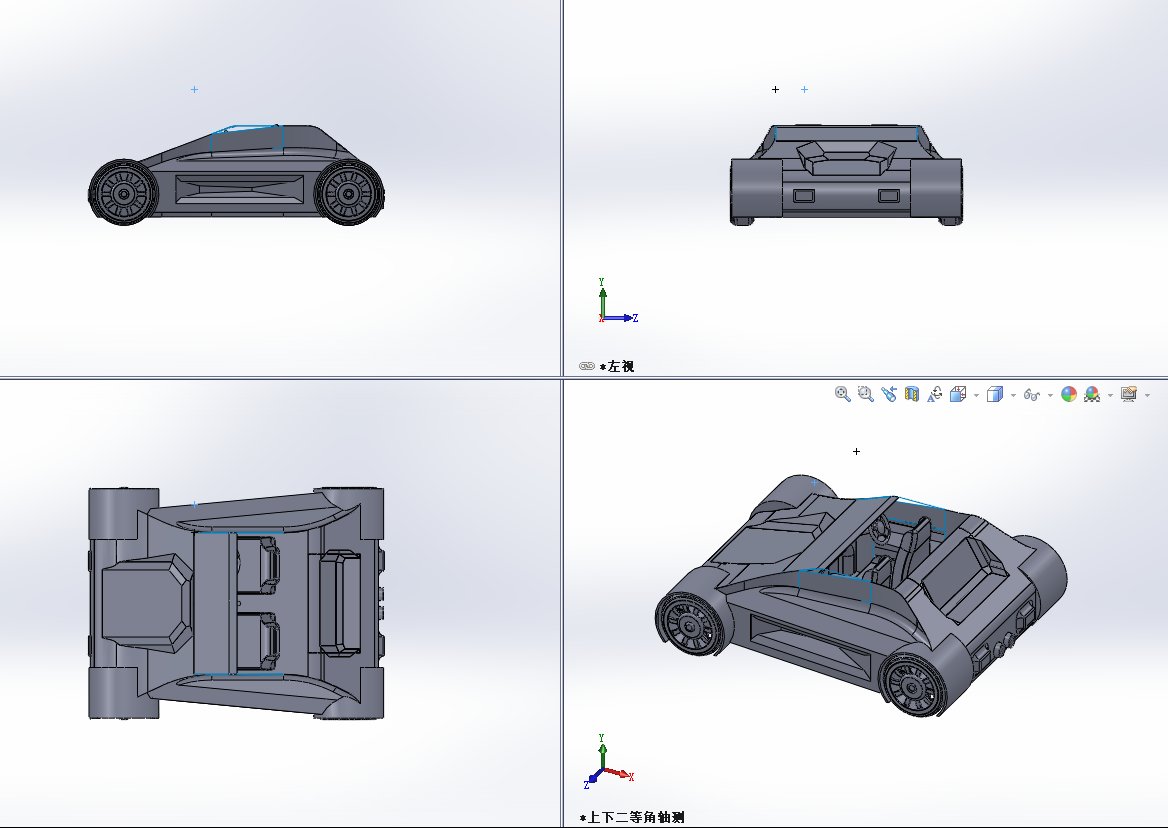Select the car hood in the top-view viewport
1168x828 pixels.
[146, 602]
